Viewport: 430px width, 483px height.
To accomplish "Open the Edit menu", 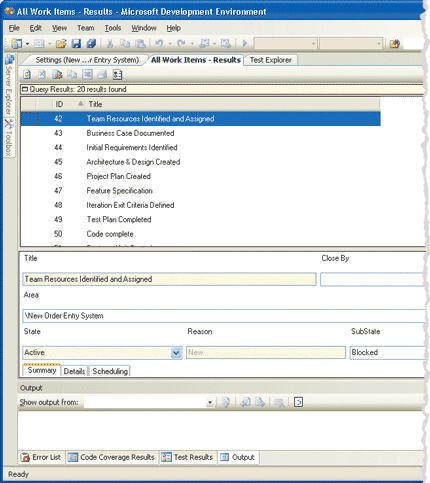I will click(36, 28).
